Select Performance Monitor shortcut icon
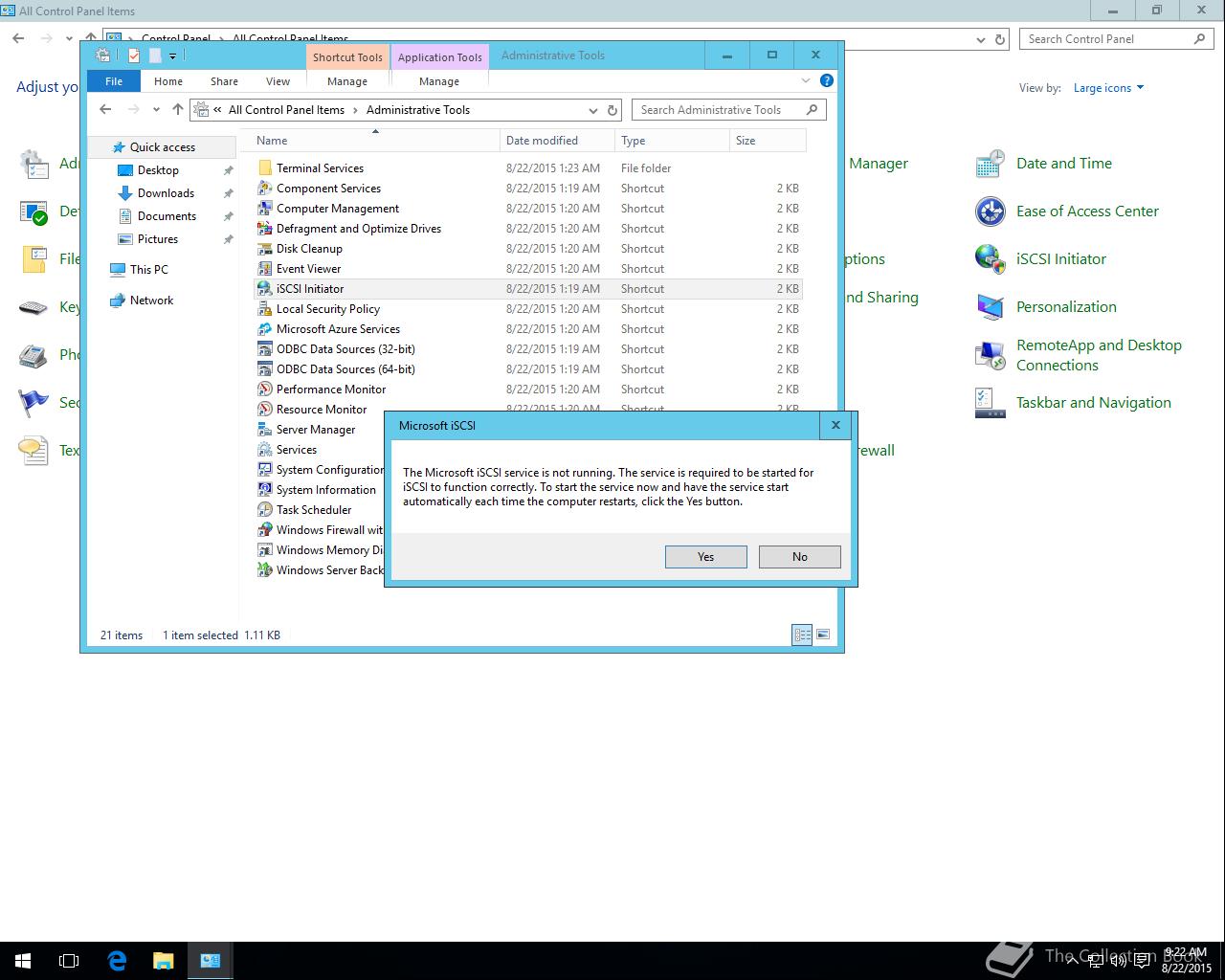 pyautogui.click(x=265, y=390)
